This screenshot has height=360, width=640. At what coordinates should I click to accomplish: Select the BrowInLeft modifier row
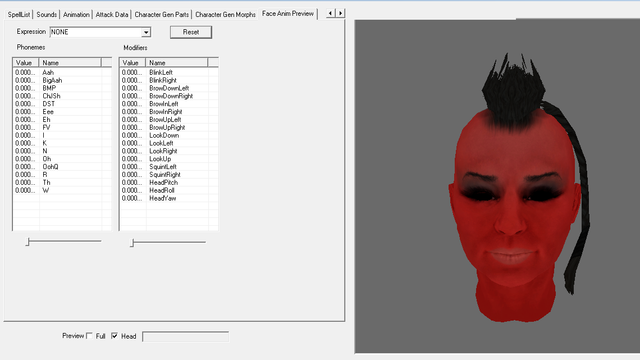pos(169,104)
